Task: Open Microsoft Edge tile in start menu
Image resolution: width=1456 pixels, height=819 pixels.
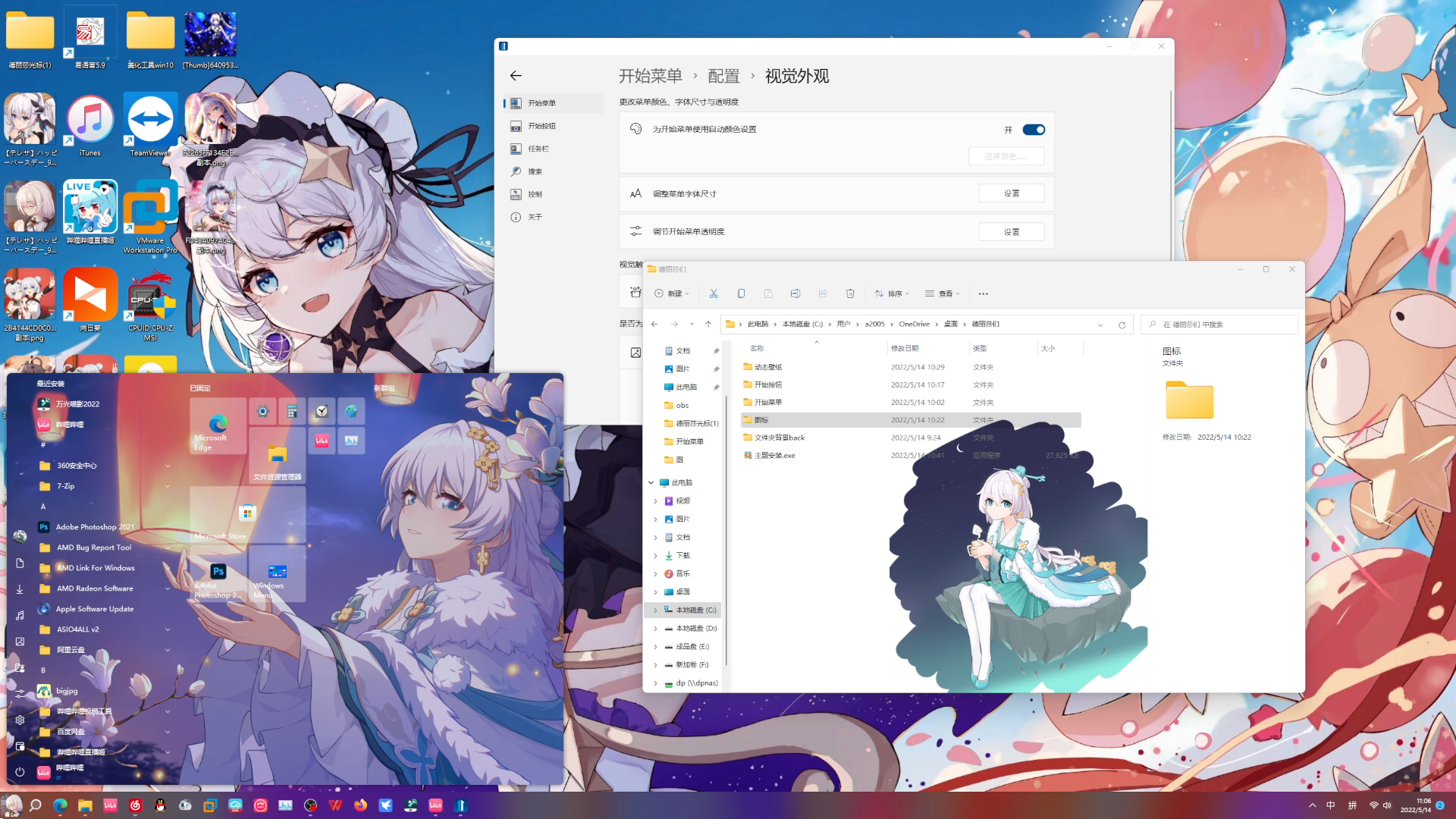Action: [218, 427]
